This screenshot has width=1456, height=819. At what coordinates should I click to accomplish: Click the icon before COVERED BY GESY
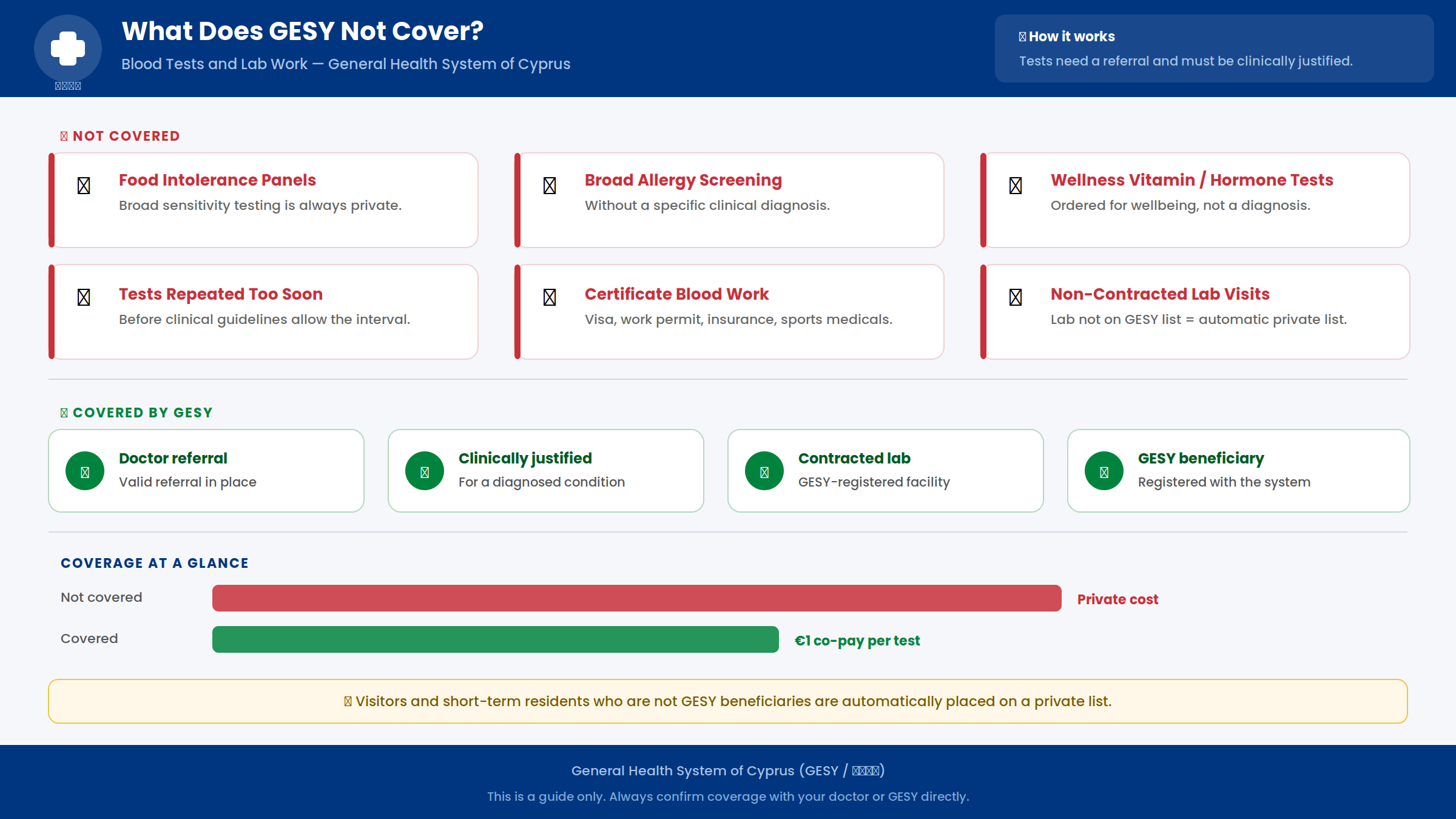coord(64,413)
